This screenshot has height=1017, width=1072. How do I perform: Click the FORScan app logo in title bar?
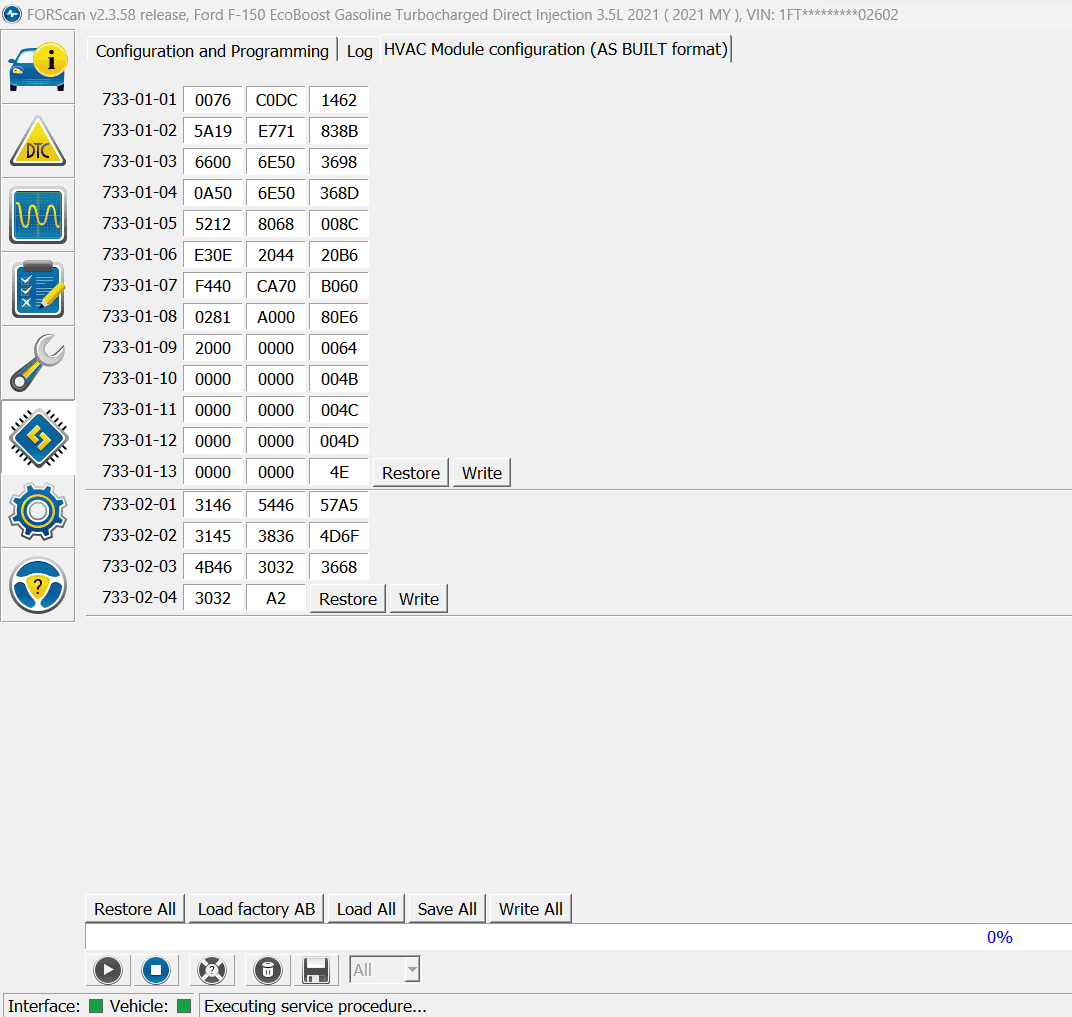tap(12, 14)
